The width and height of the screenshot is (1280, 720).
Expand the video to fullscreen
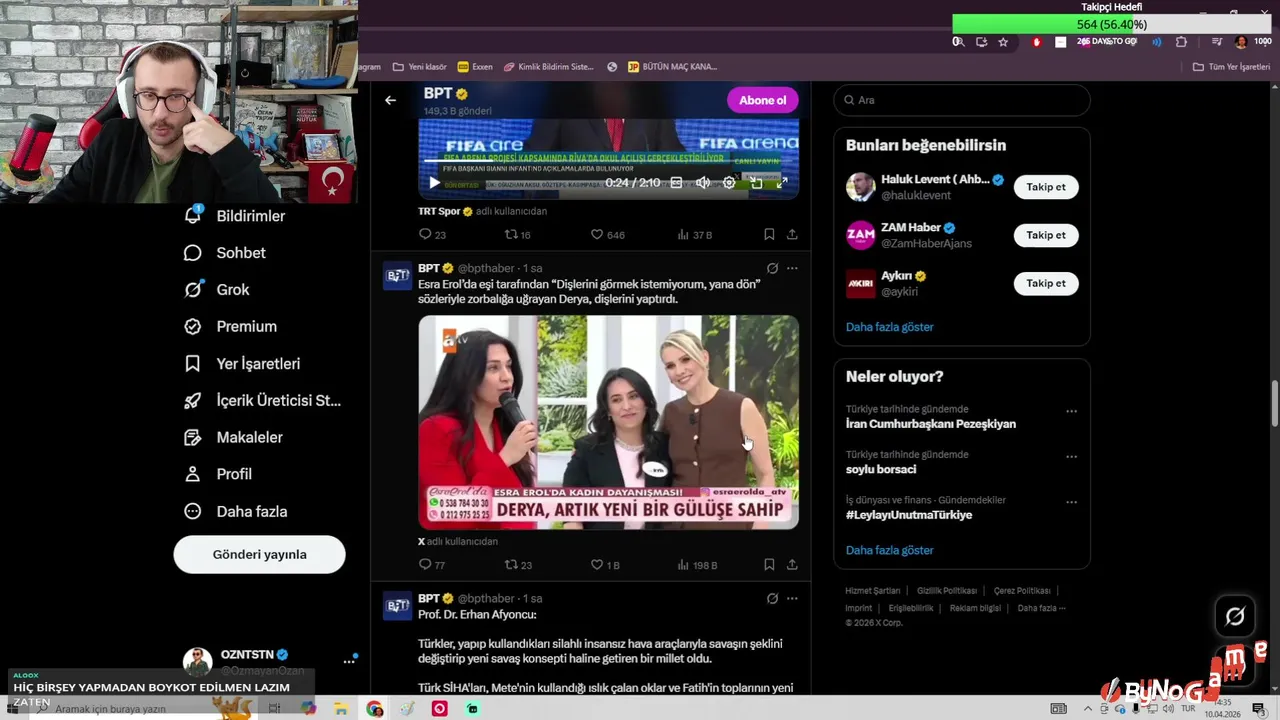pyautogui.click(x=782, y=183)
